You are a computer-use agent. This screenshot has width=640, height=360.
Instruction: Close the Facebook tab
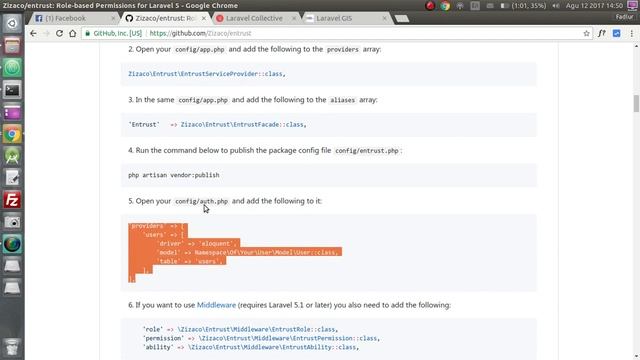113,18
